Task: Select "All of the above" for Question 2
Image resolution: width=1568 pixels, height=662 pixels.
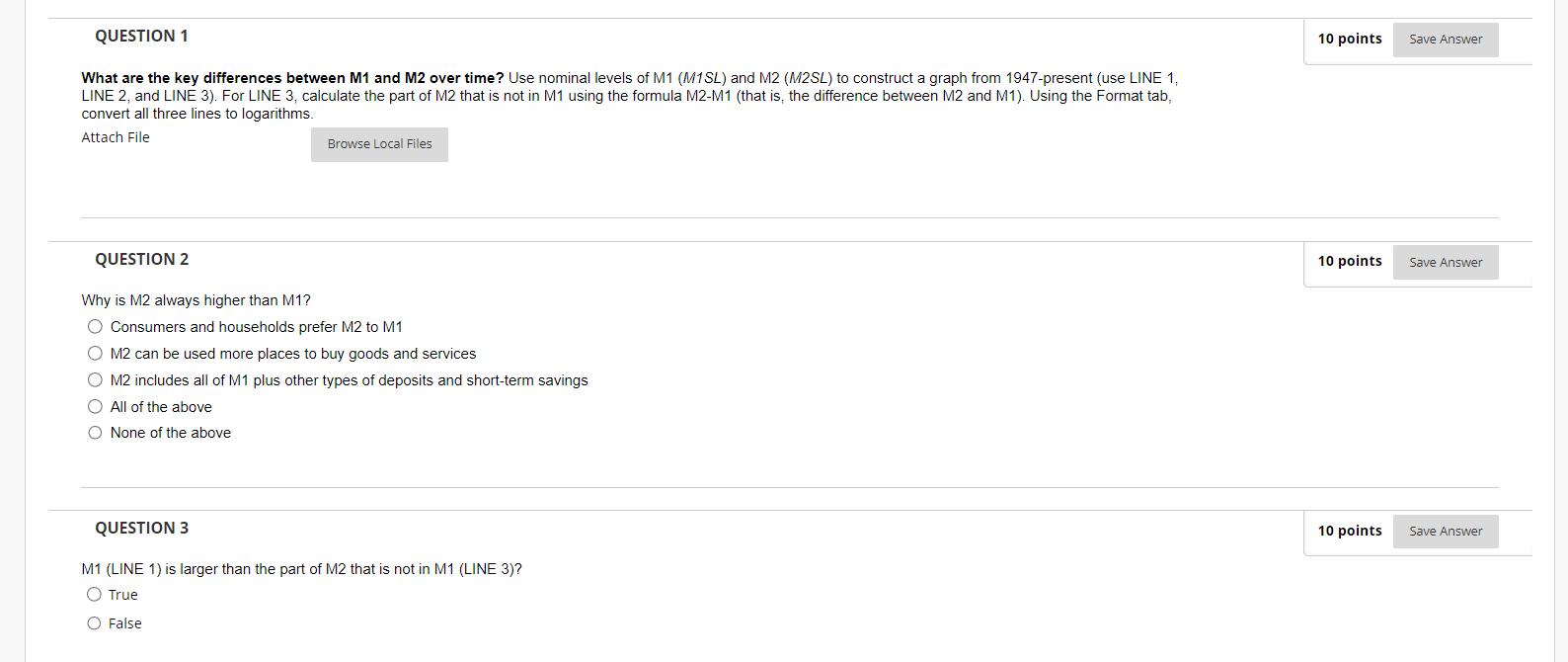Action: coord(95,406)
